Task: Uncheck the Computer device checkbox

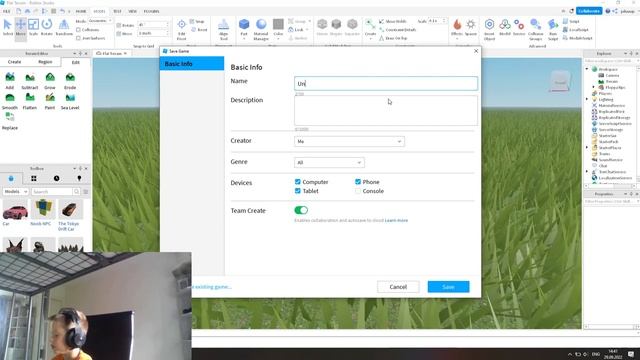Action: click(x=298, y=182)
